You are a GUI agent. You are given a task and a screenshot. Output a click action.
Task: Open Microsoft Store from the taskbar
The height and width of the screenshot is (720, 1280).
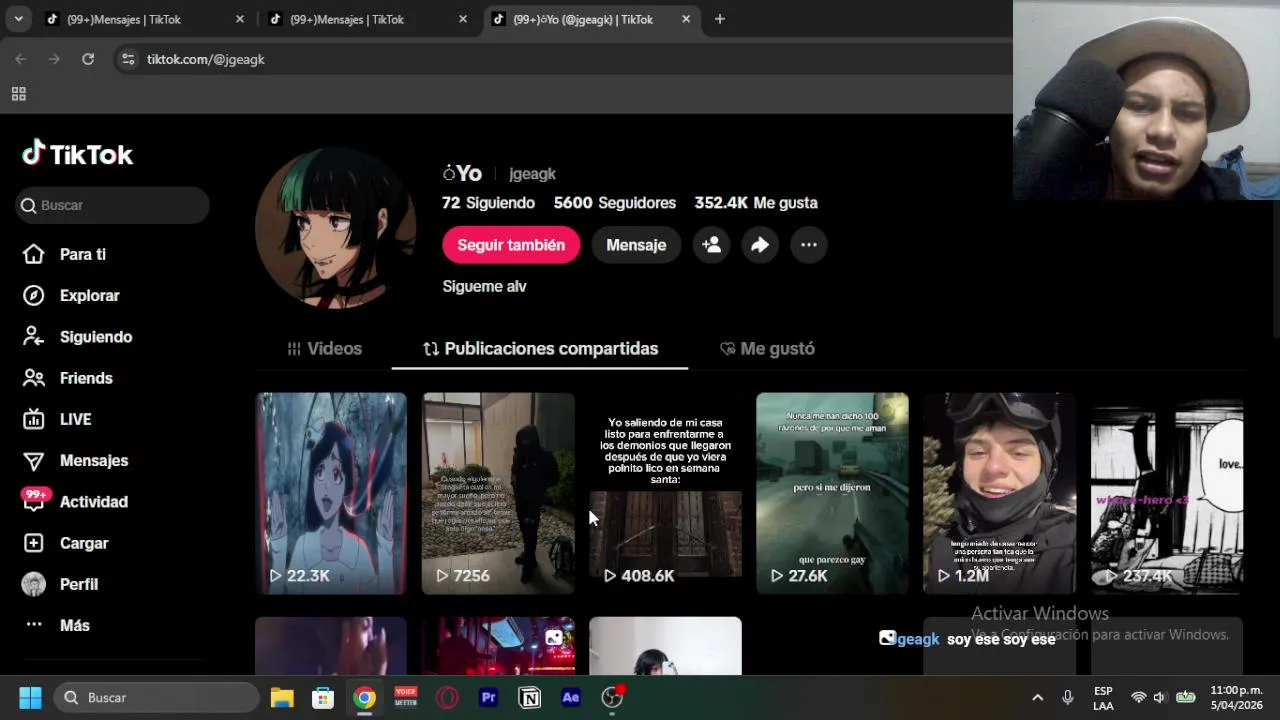323,698
